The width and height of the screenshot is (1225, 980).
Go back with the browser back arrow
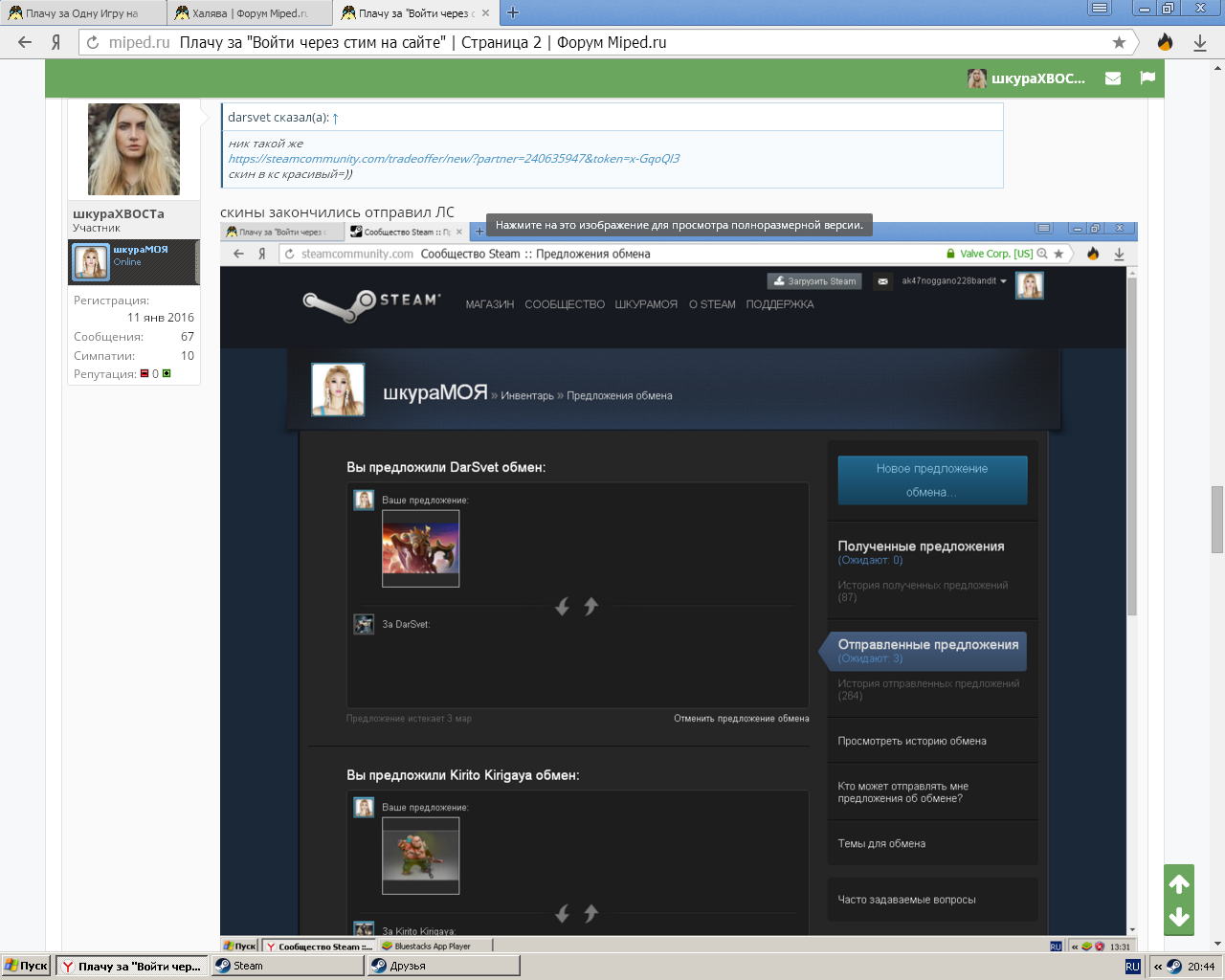click(x=25, y=42)
